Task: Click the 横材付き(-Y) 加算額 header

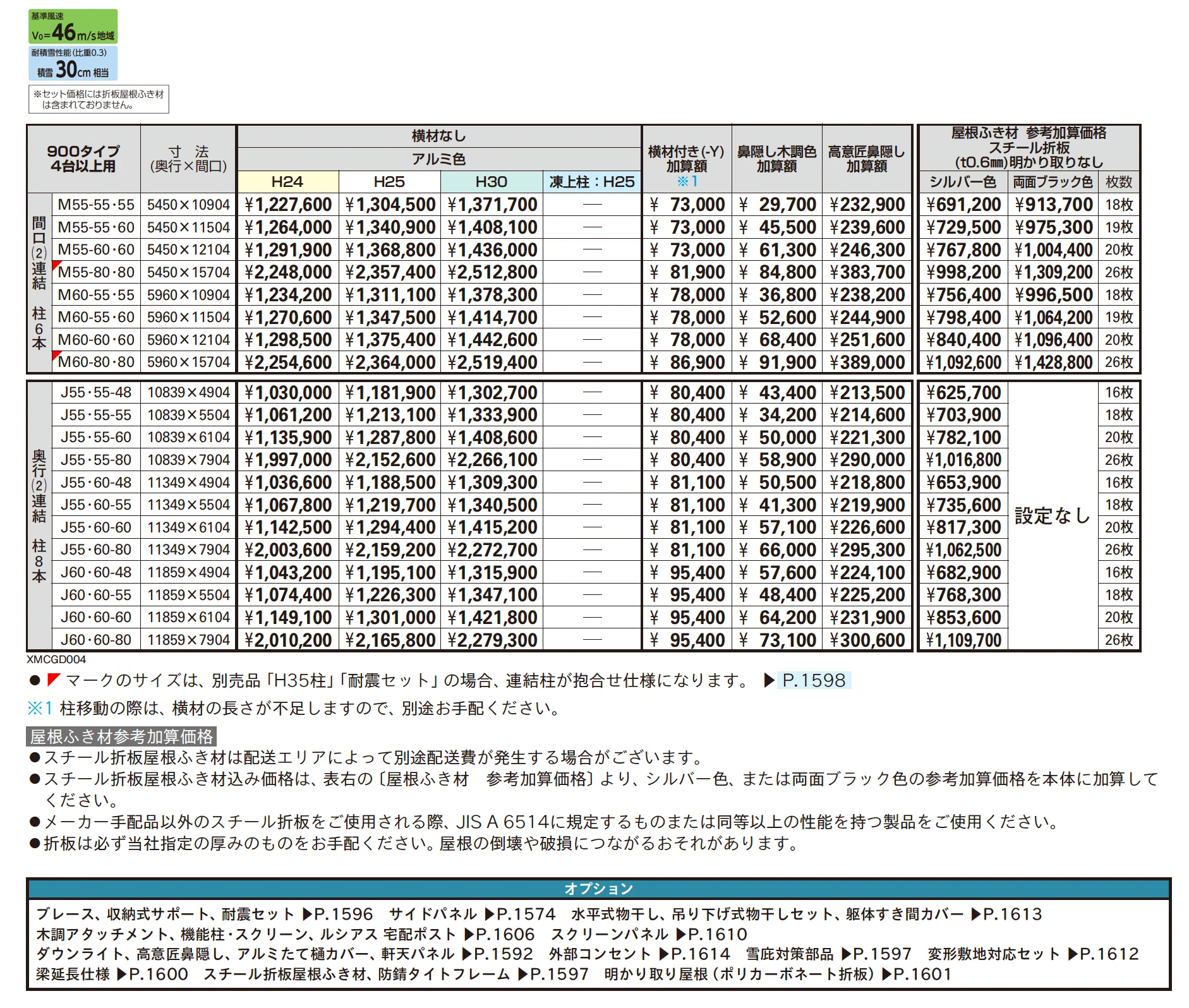Action: click(687, 159)
